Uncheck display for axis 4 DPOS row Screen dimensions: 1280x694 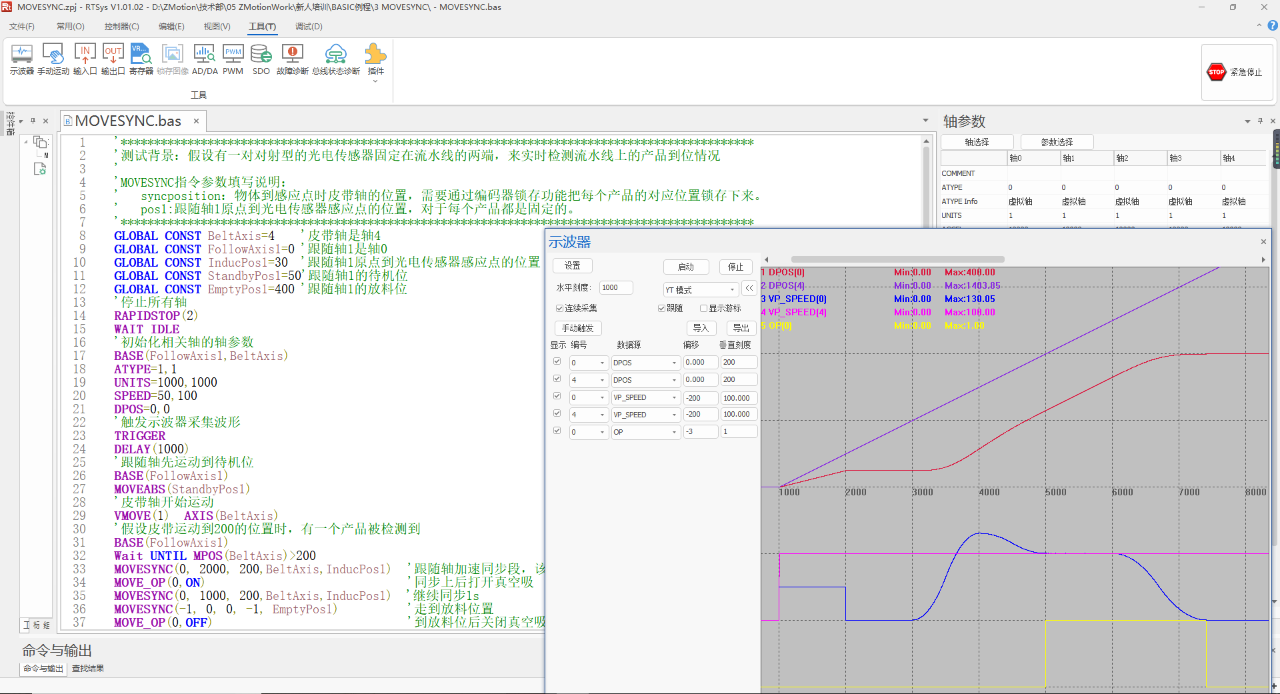click(557, 380)
